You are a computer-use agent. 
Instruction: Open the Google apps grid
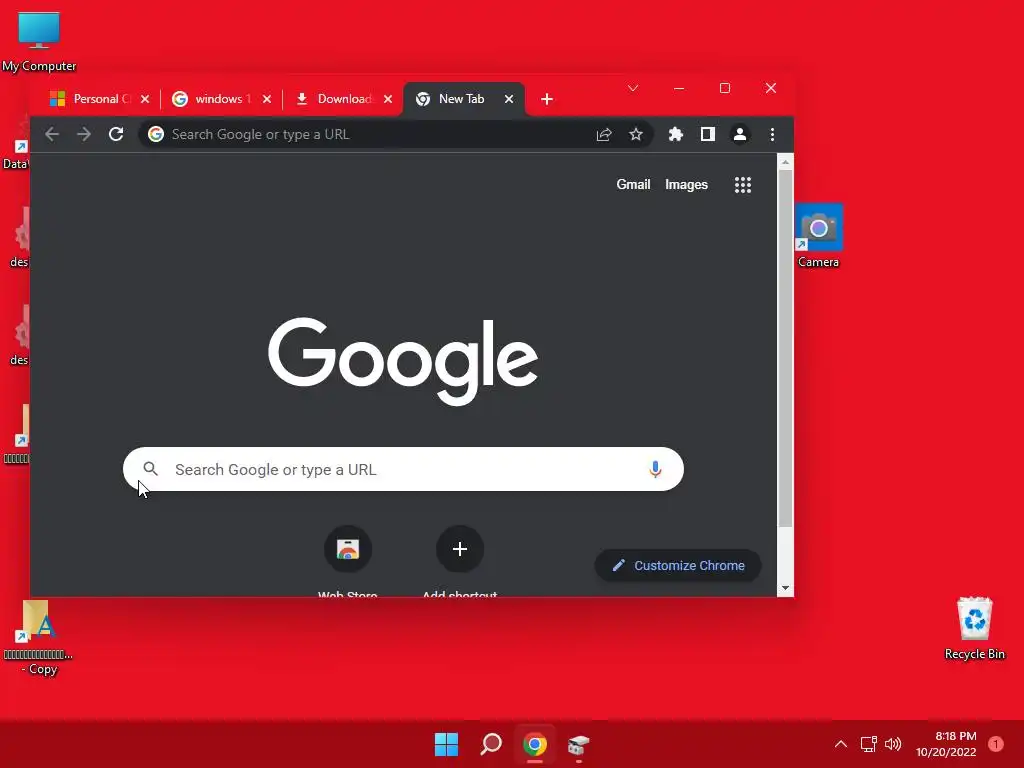point(743,185)
